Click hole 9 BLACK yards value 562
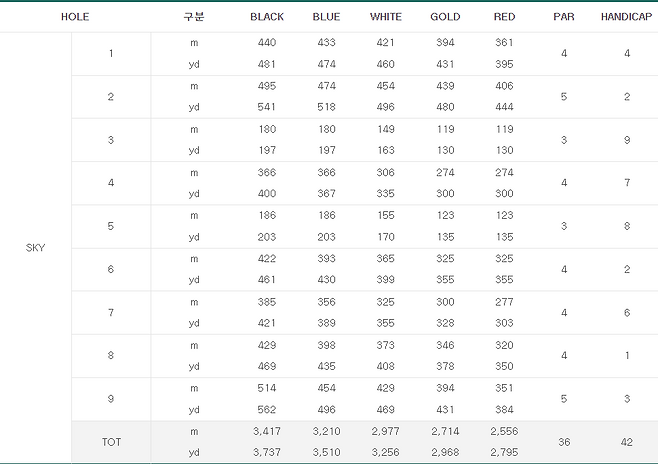This screenshot has width=658, height=464. pyautogui.click(x=267, y=409)
